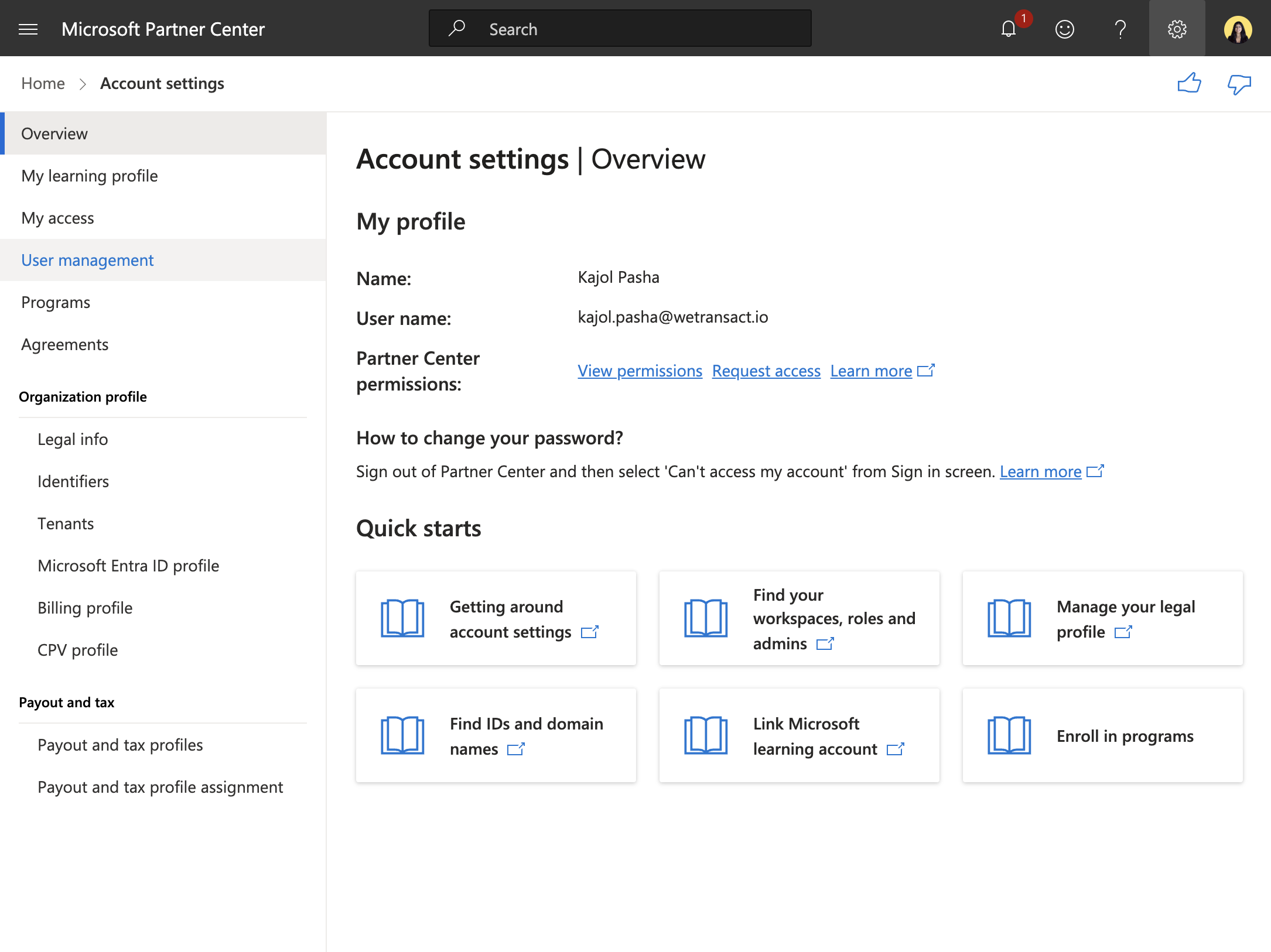
Task: Open Agreements in sidebar
Action: click(x=163, y=344)
